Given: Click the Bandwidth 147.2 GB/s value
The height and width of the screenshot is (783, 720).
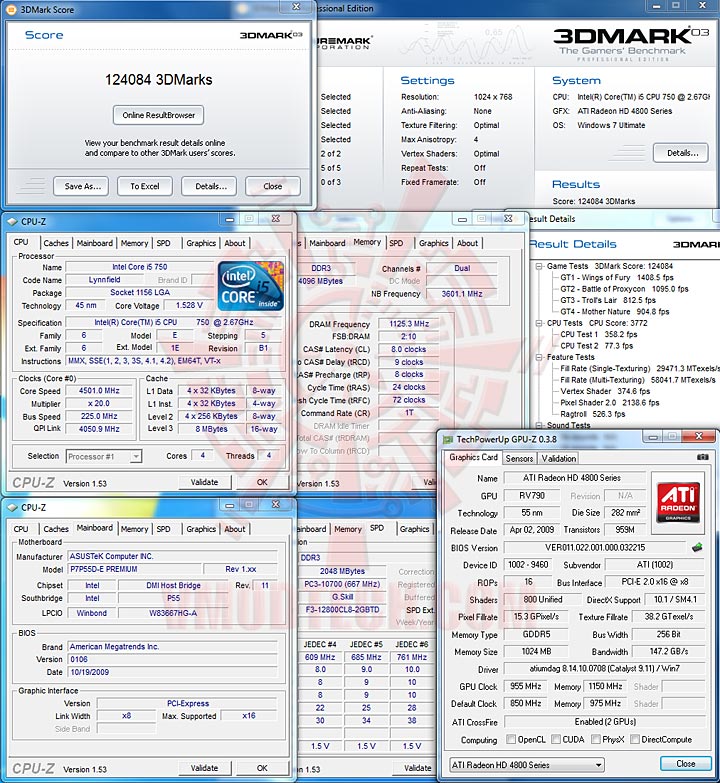Looking at the screenshot, I should pos(669,651).
